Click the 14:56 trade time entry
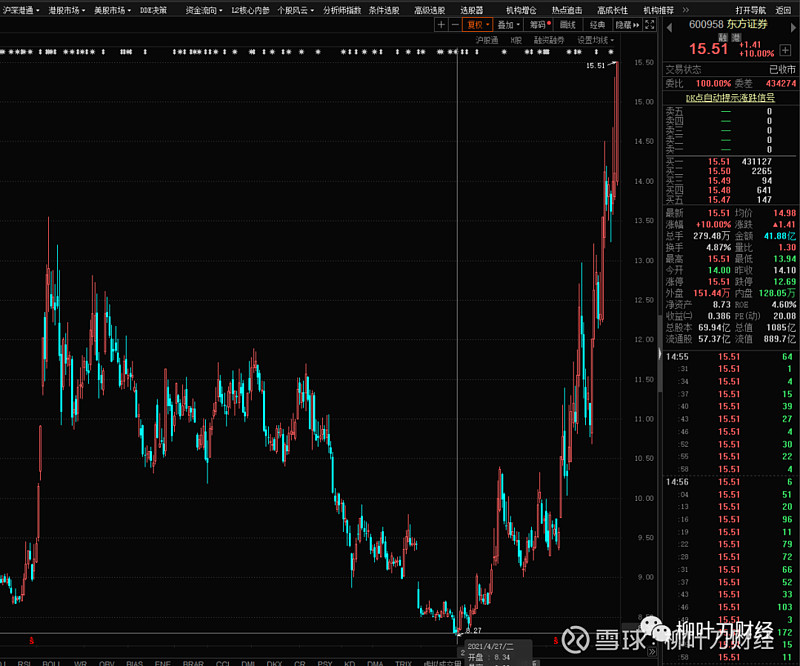The height and width of the screenshot is (666, 800). click(677, 482)
